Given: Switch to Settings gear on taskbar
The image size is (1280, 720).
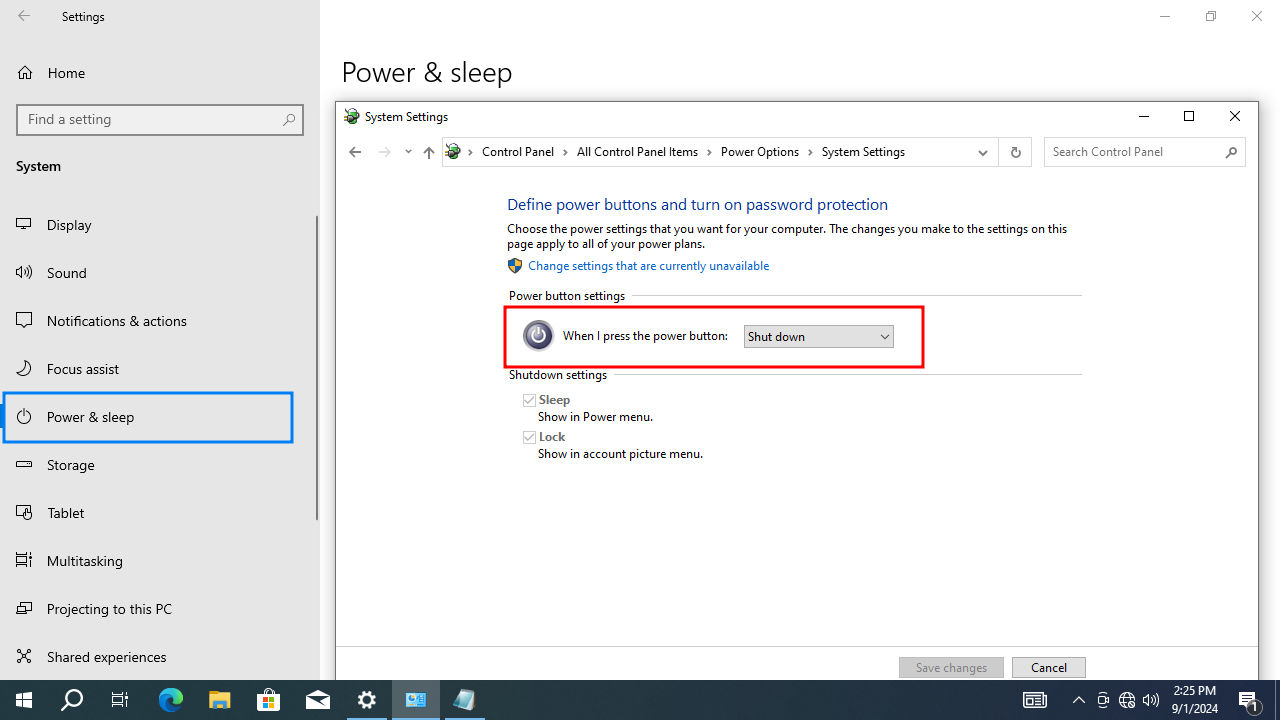Looking at the screenshot, I should pos(367,700).
